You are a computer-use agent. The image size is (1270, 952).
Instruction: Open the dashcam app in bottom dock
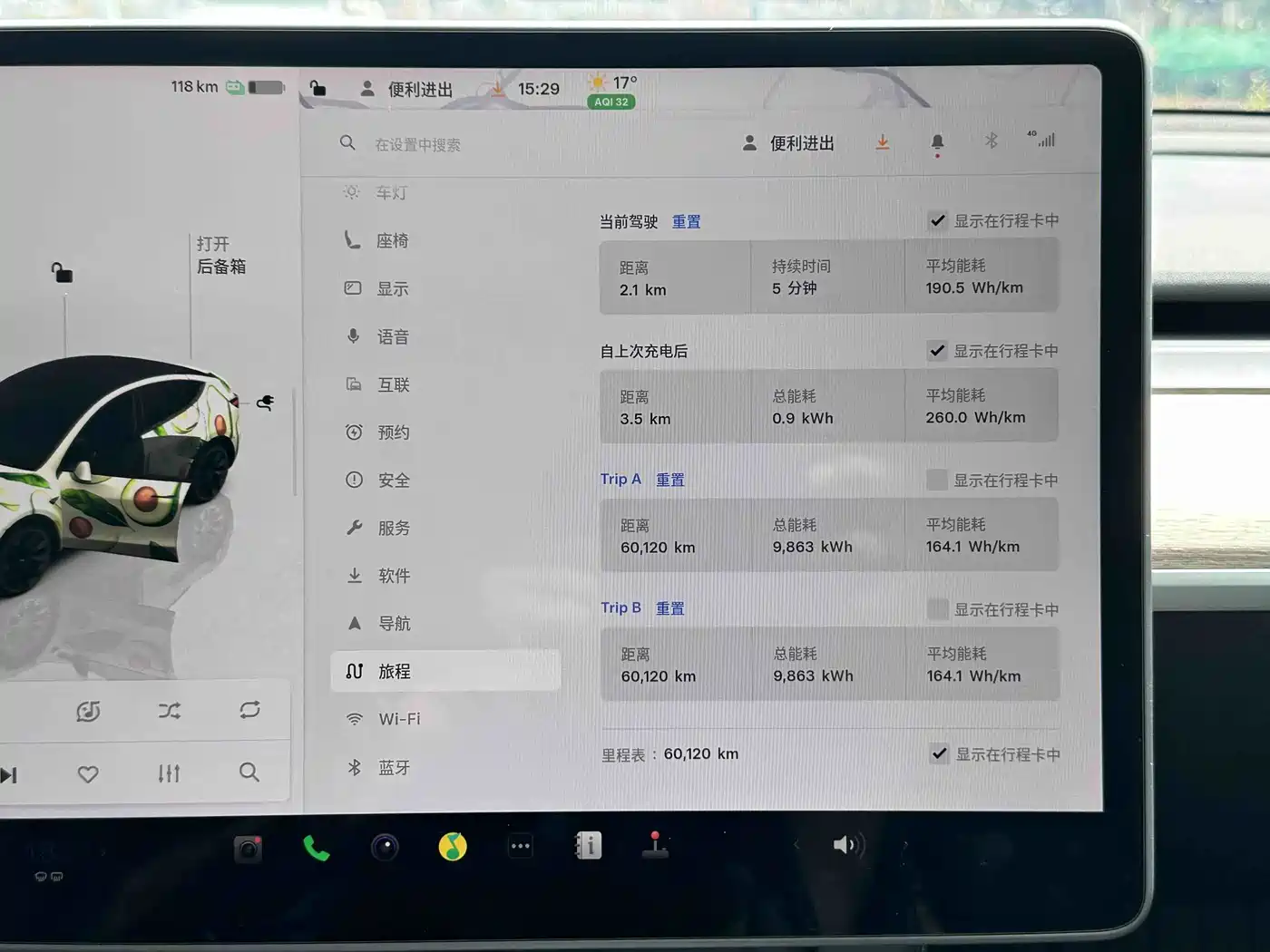point(247,850)
